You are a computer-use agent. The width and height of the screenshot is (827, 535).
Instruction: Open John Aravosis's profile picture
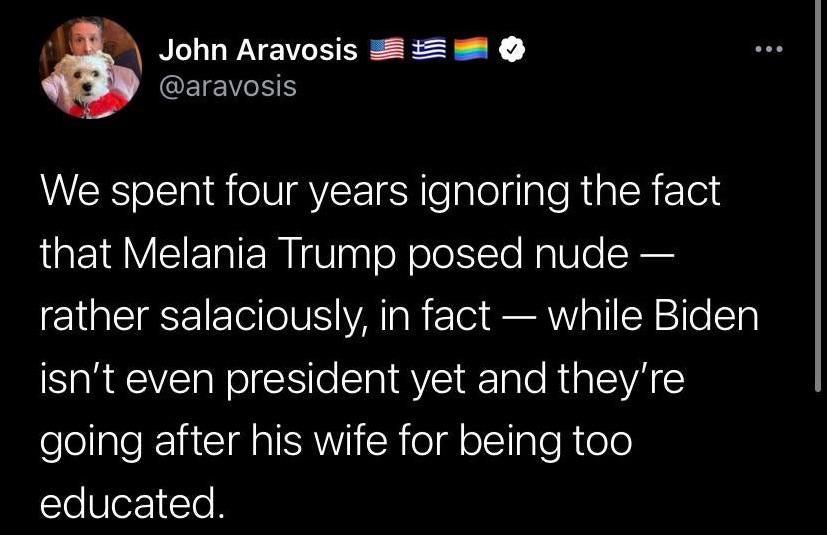pos(90,68)
